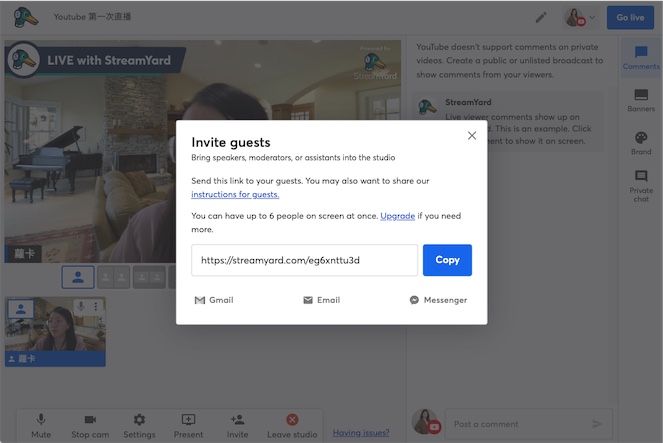Copy the guest invite link
Screen dimensions: 663x443
click(x=447, y=260)
